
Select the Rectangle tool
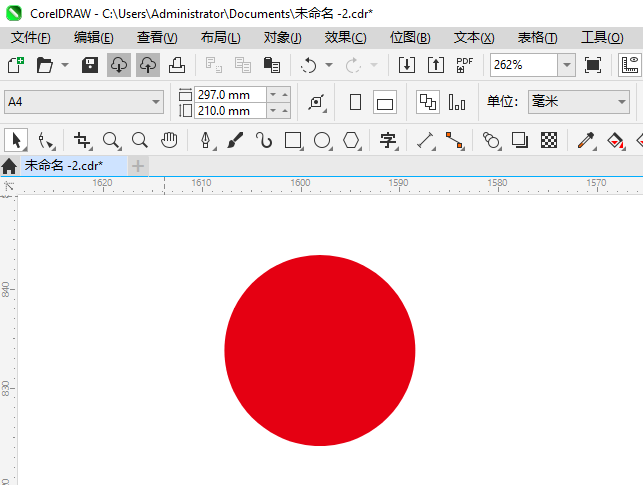[293, 141]
